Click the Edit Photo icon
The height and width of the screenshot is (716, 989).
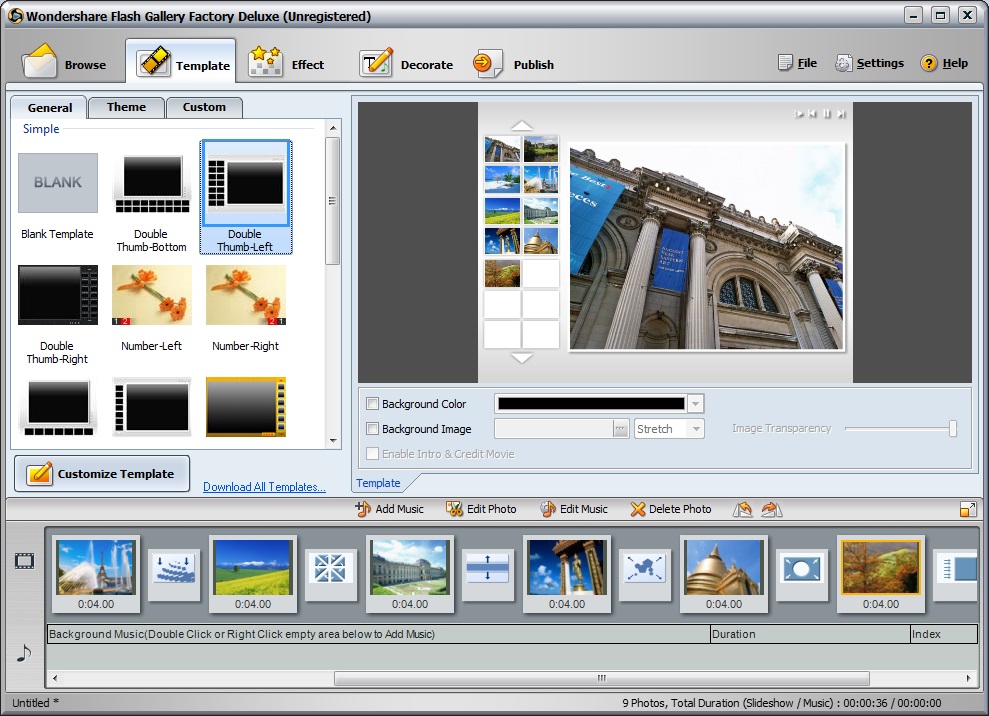455,509
